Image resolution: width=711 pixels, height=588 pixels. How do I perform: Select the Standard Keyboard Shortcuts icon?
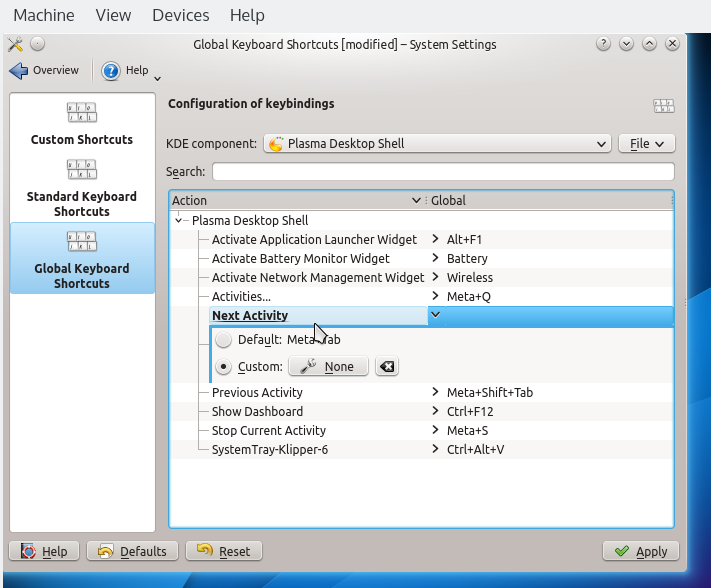click(82, 170)
